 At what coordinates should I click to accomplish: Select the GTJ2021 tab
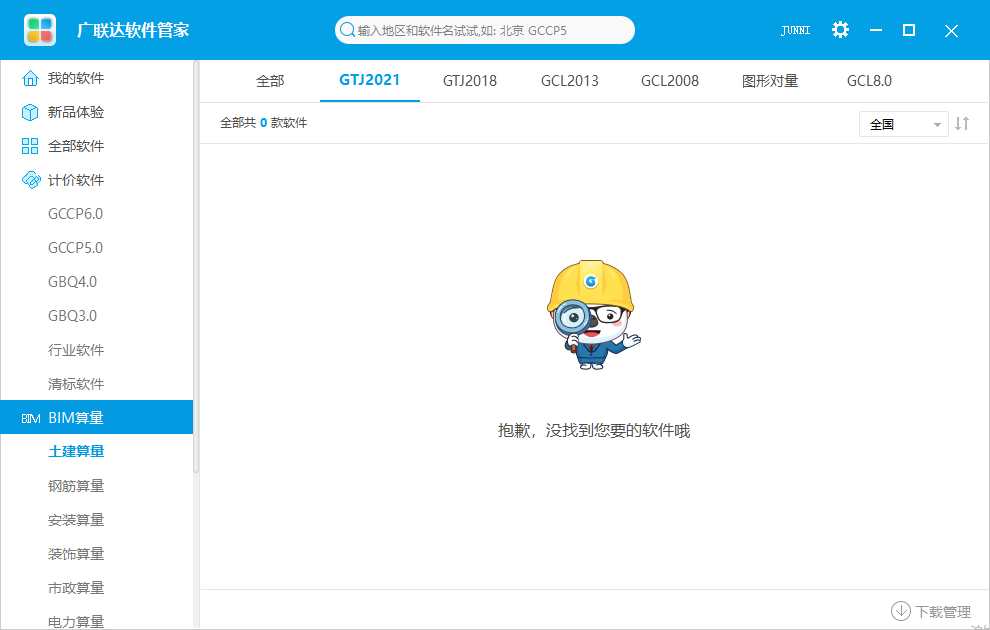click(x=369, y=80)
